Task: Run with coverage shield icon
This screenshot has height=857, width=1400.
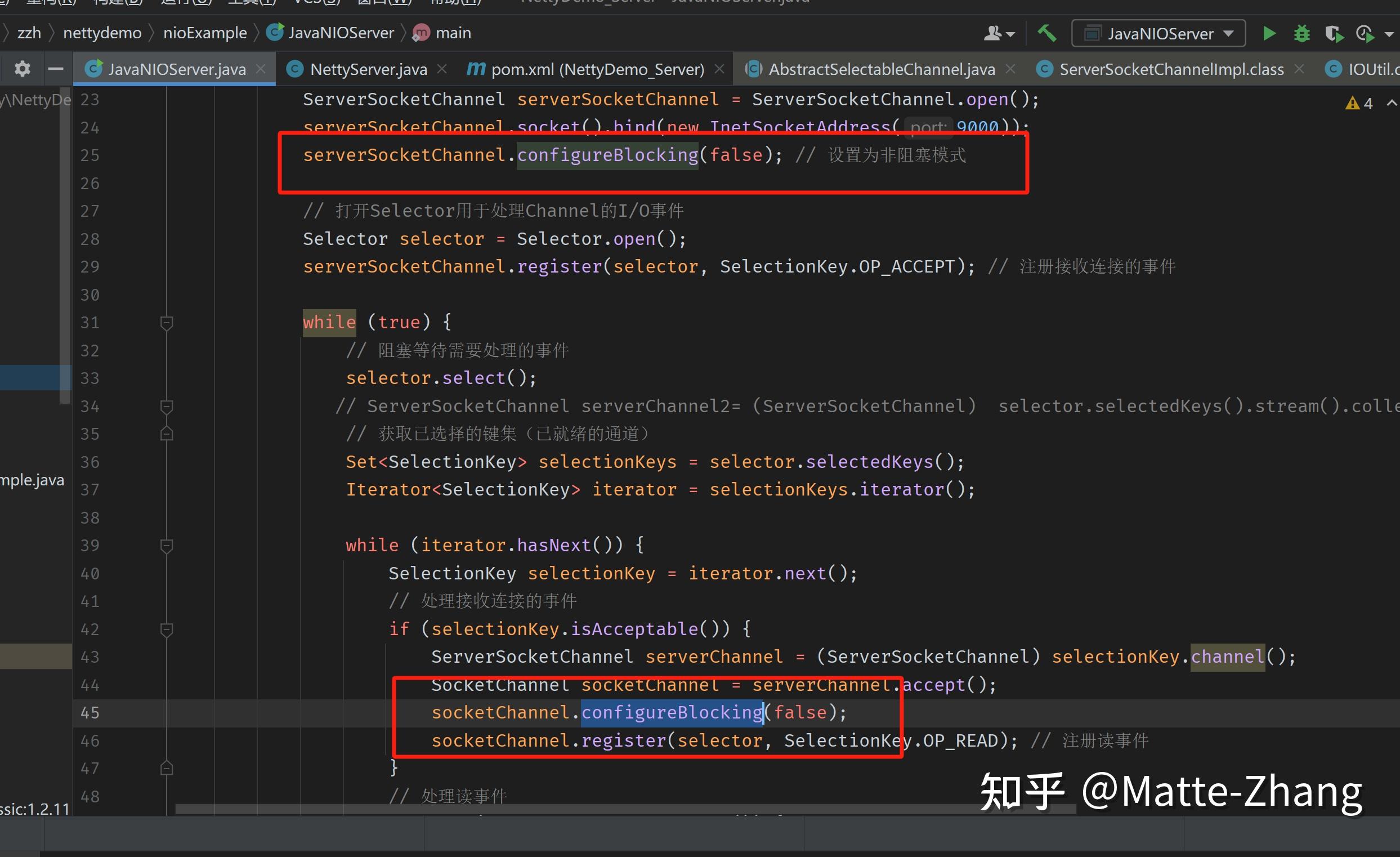Action: [1334, 34]
